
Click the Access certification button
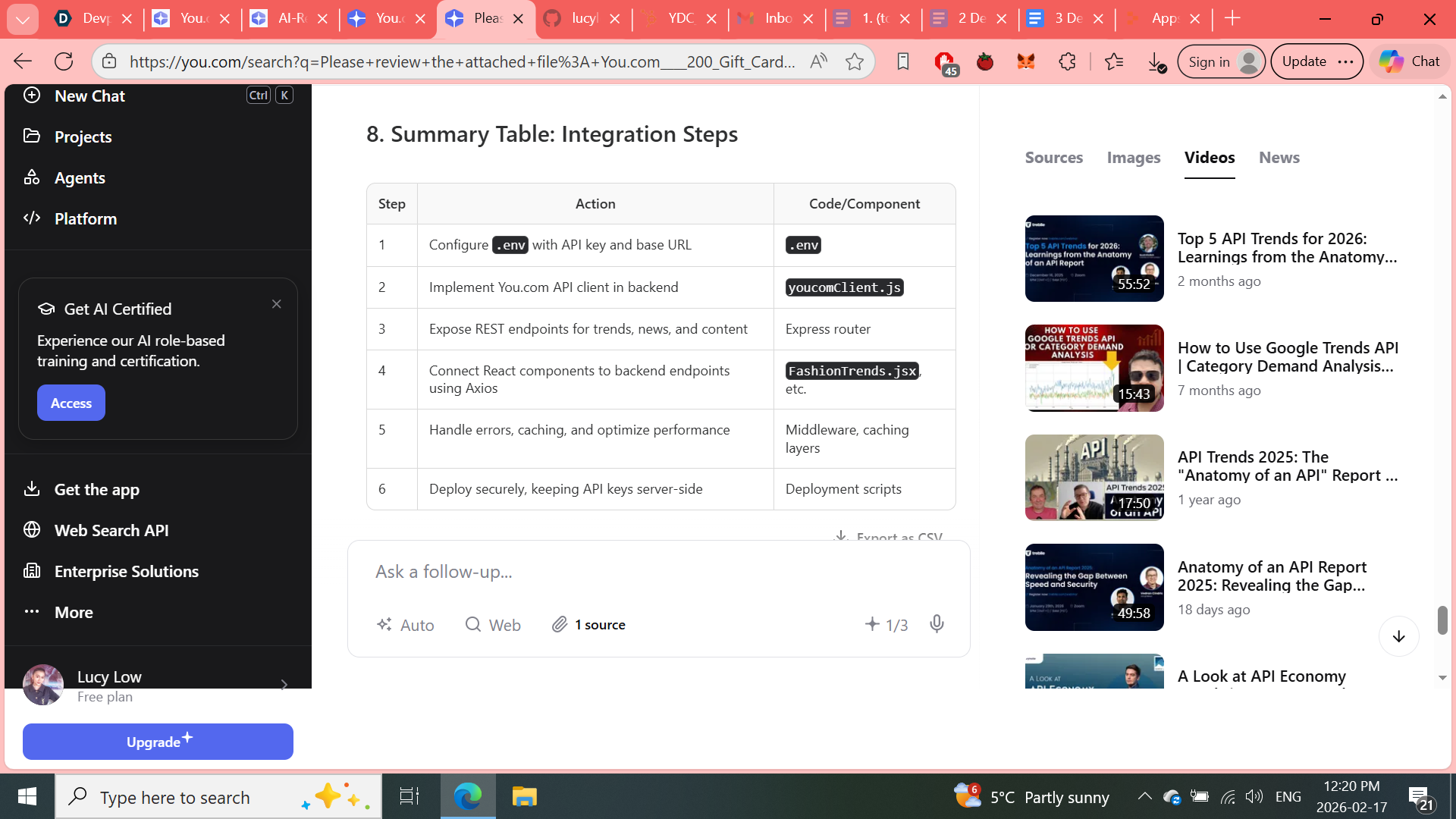click(x=71, y=403)
